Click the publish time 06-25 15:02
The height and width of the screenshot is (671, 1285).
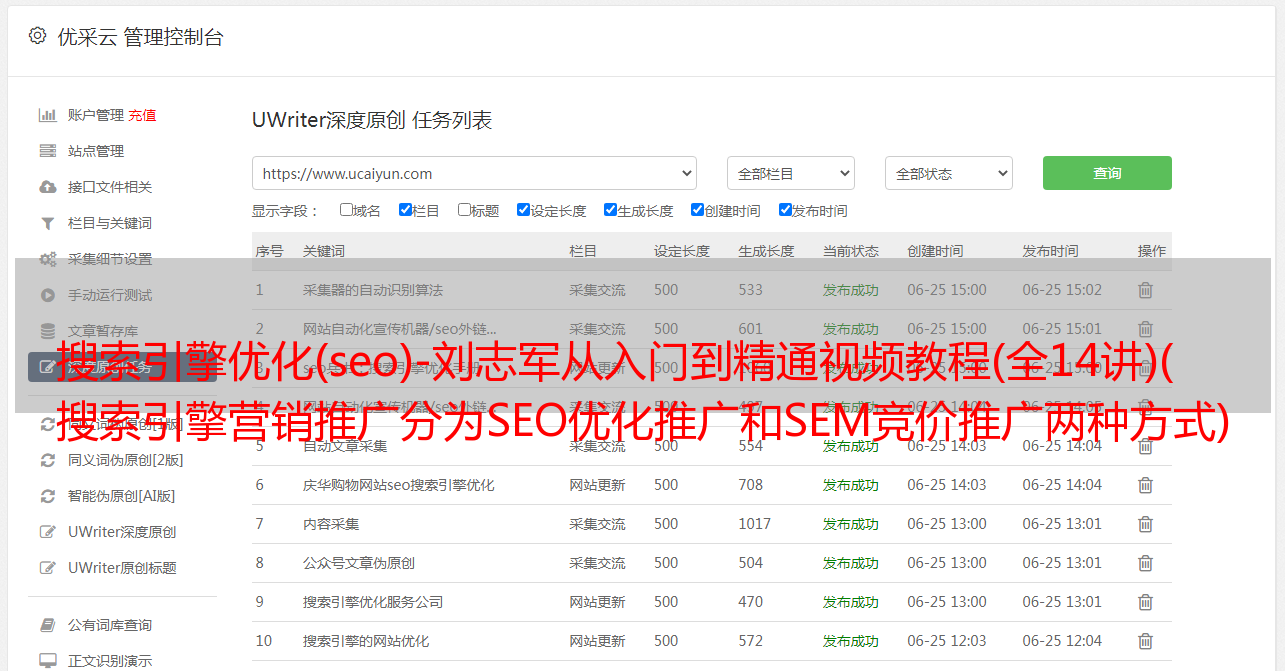click(x=1062, y=290)
